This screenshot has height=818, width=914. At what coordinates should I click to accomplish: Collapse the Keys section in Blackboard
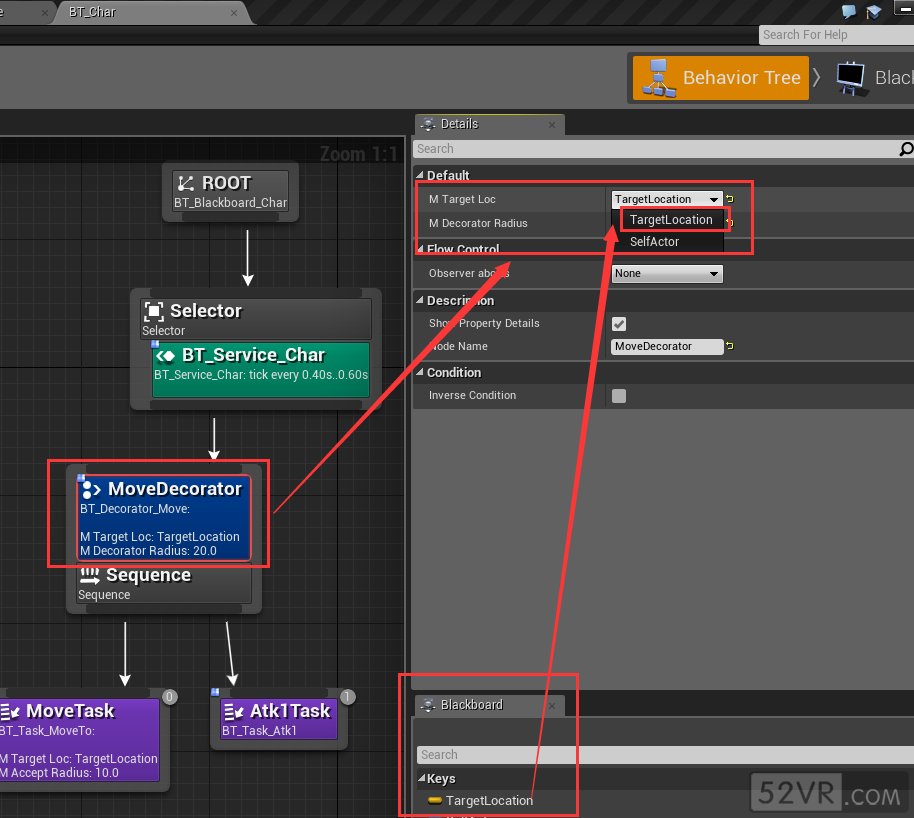tap(421, 779)
